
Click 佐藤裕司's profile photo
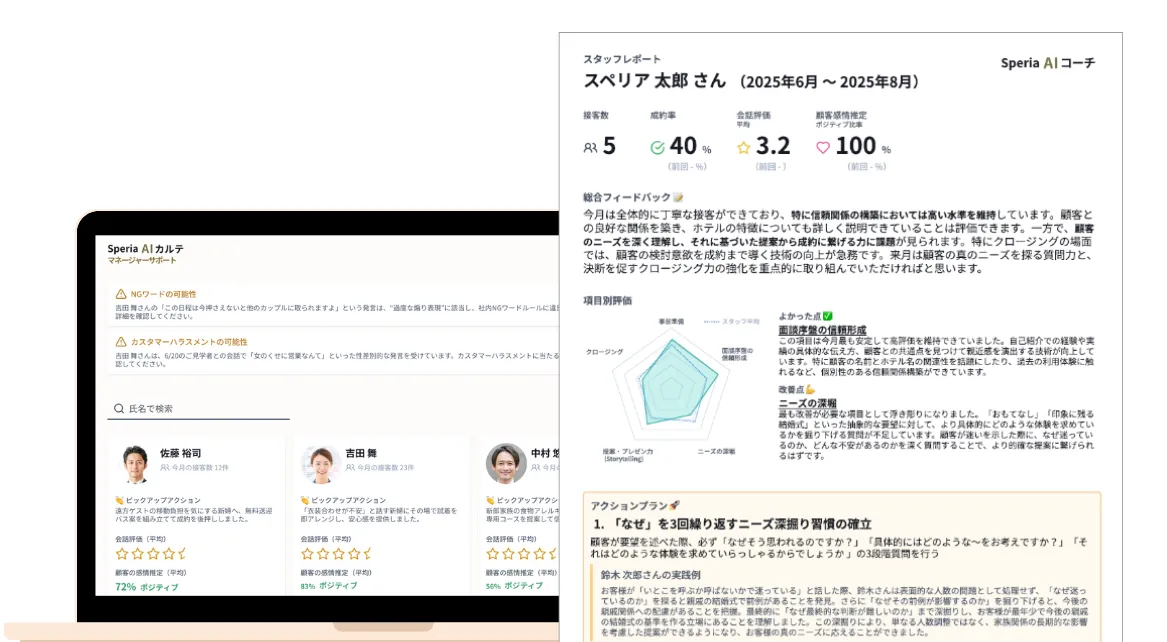click(x=134, y=461)
